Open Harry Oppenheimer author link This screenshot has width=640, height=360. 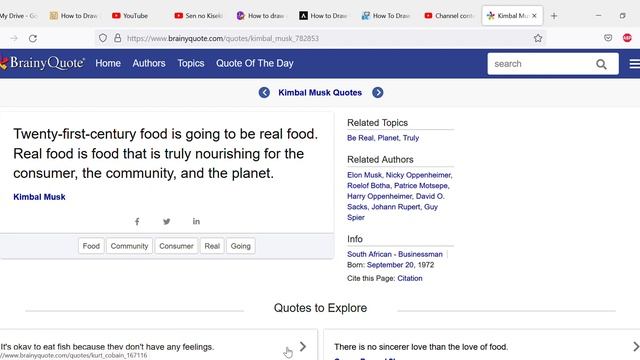381,196
